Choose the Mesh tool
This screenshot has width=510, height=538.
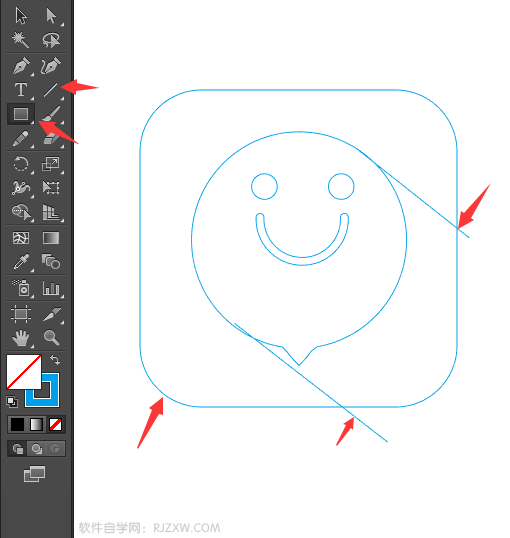[21, 238]
